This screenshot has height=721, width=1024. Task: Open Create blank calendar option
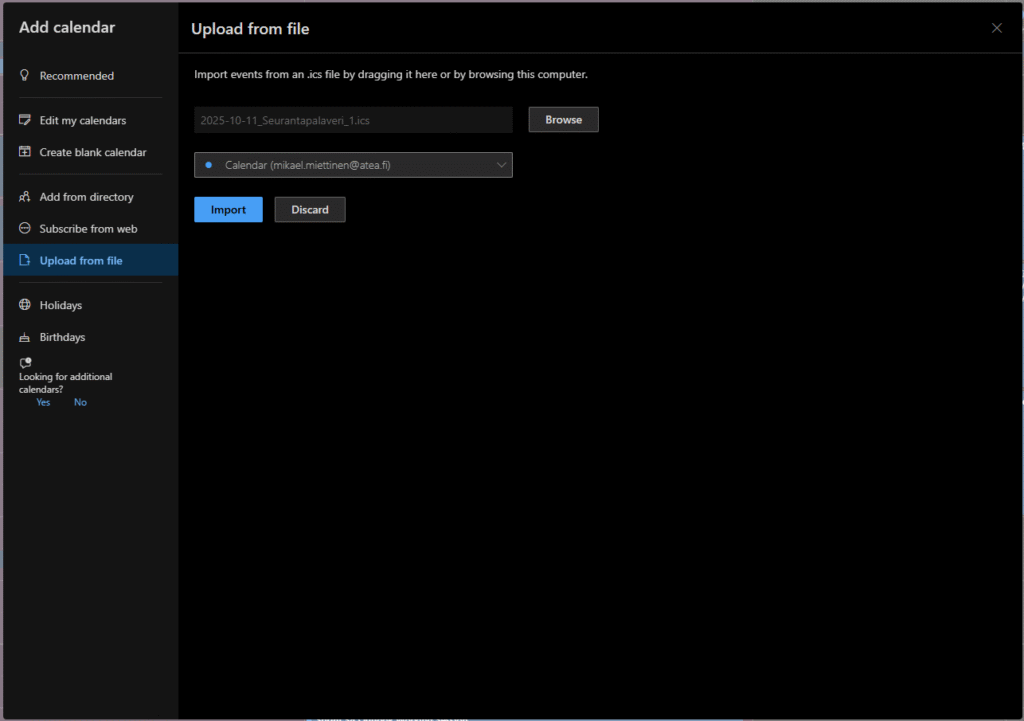pyautogui.click(x=93, y=153)
